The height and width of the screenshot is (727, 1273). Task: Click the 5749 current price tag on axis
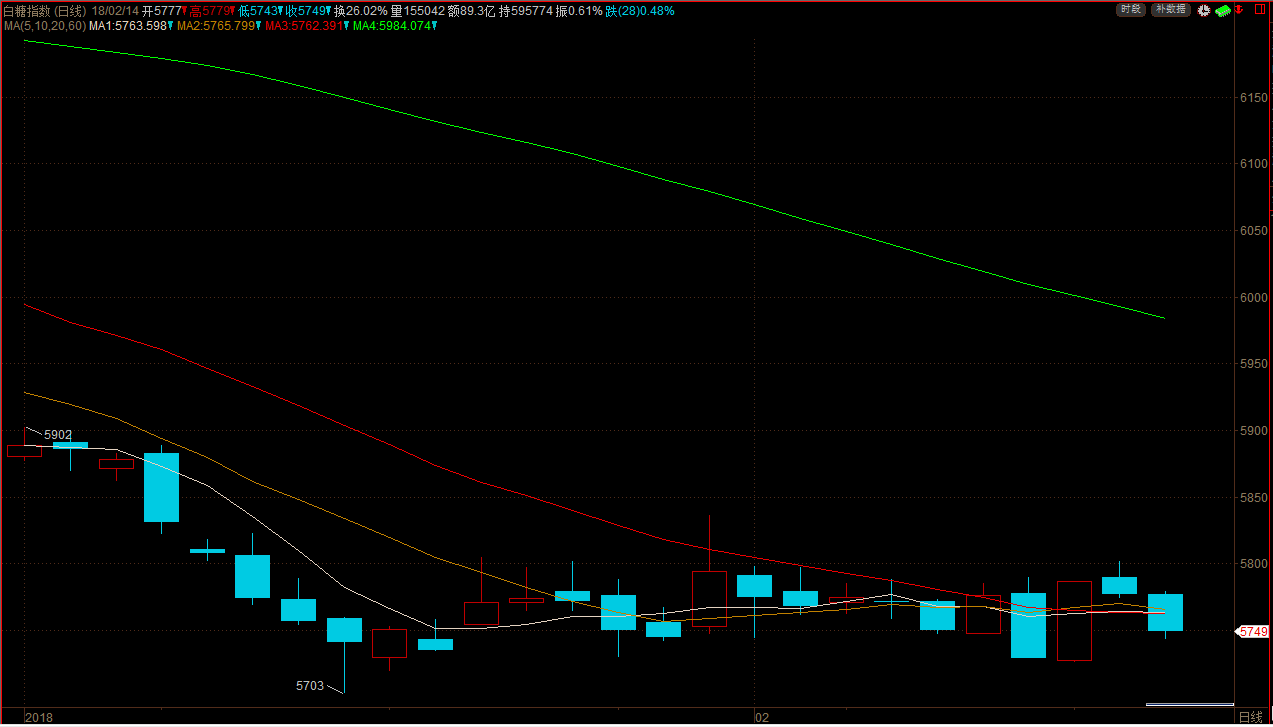[x=1253, y=632]
